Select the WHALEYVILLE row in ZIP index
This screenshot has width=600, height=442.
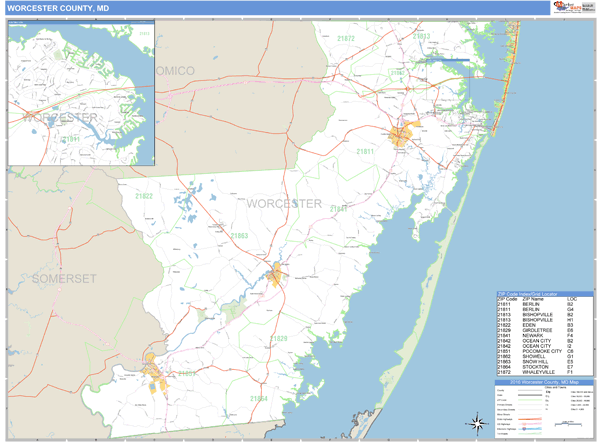pos(545,372)
